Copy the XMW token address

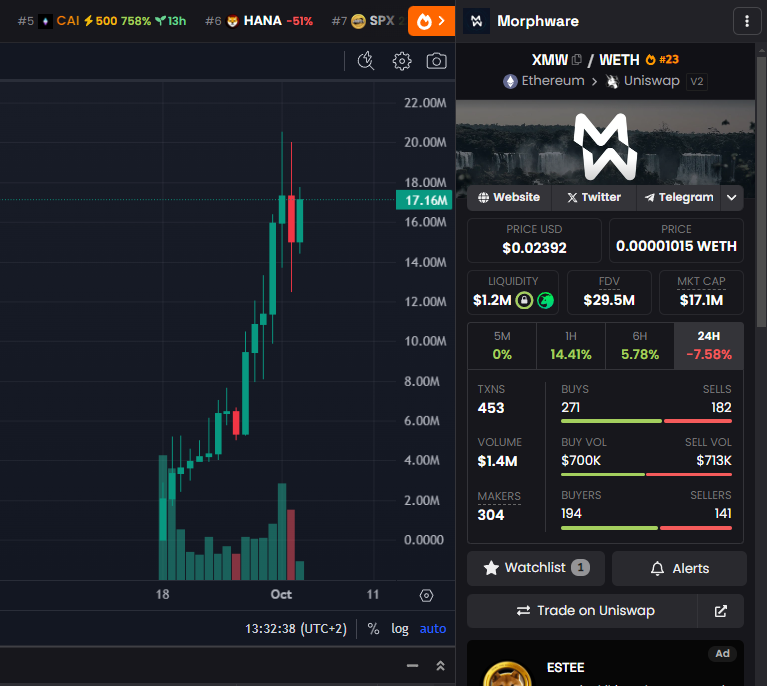[x=577, y=60]
